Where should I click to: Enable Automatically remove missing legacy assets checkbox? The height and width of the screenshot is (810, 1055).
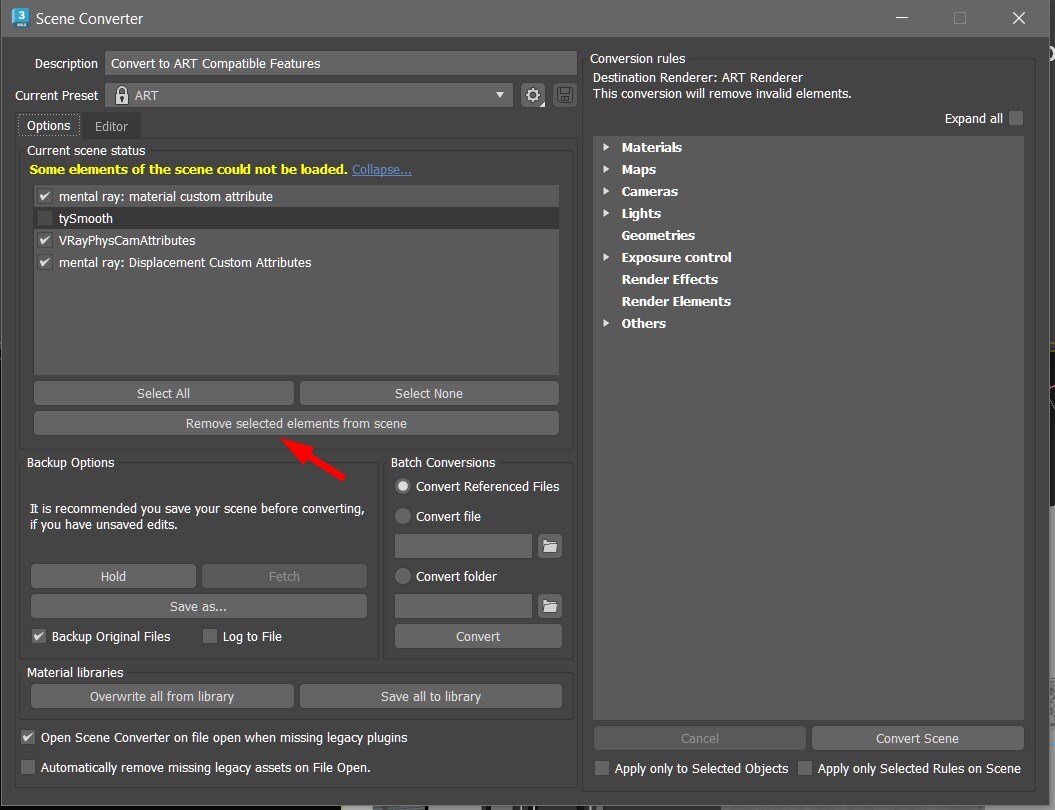[28, 768]
